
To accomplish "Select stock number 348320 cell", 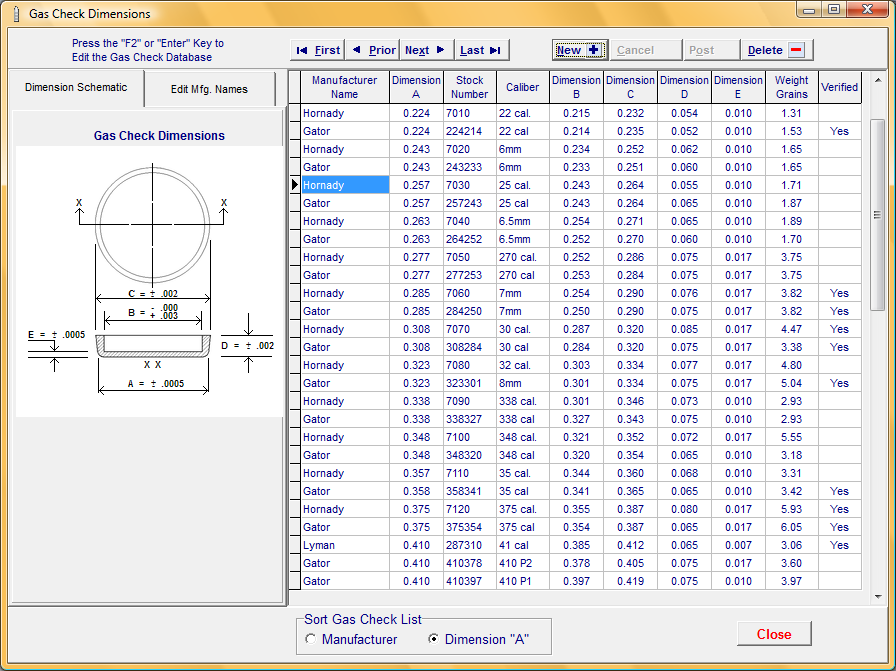I will click(470, 455).
